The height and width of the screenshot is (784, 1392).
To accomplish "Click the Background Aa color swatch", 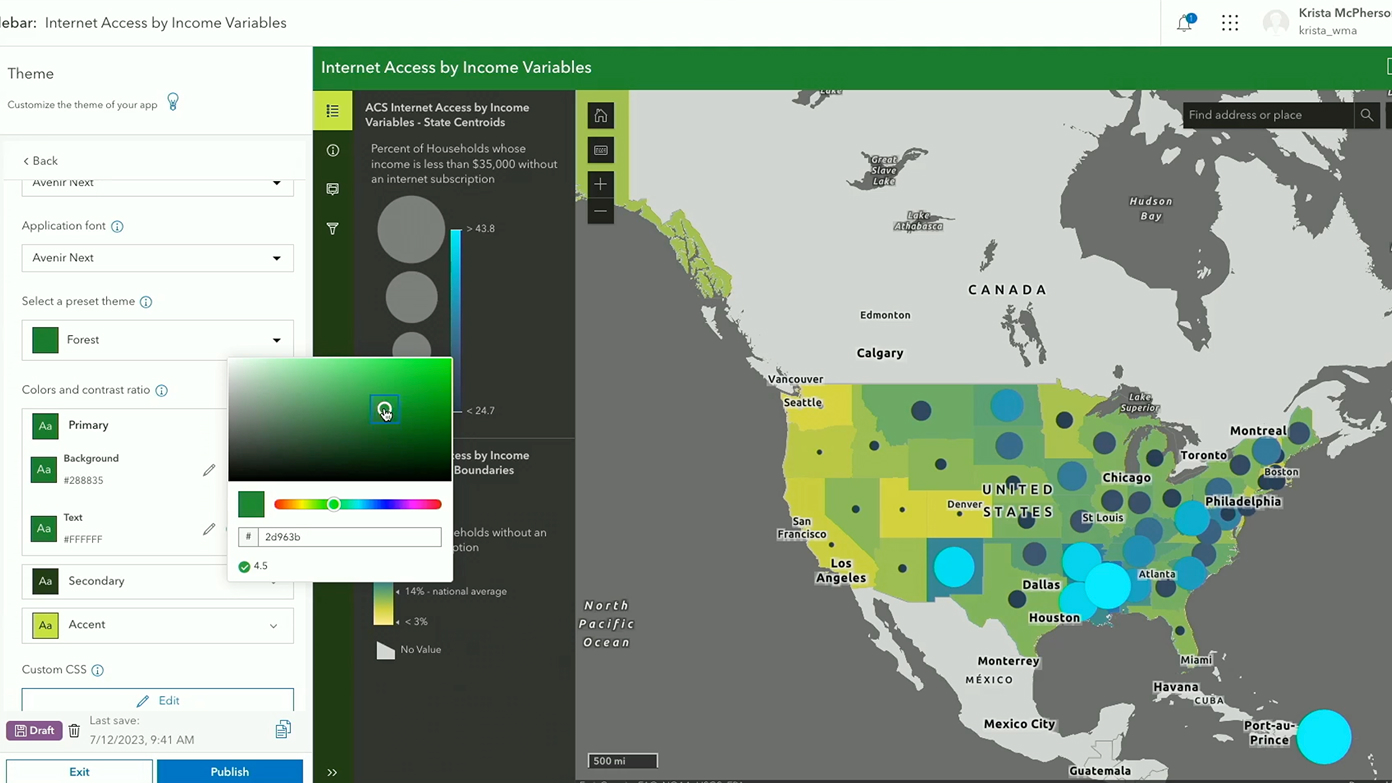I will click(x=44, y=469).
